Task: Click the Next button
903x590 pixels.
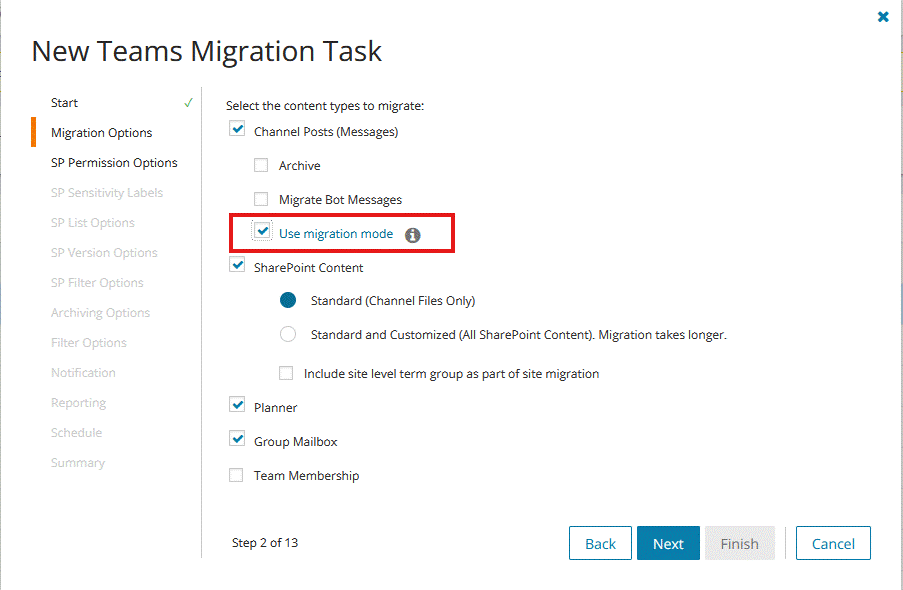Action: 668,543
